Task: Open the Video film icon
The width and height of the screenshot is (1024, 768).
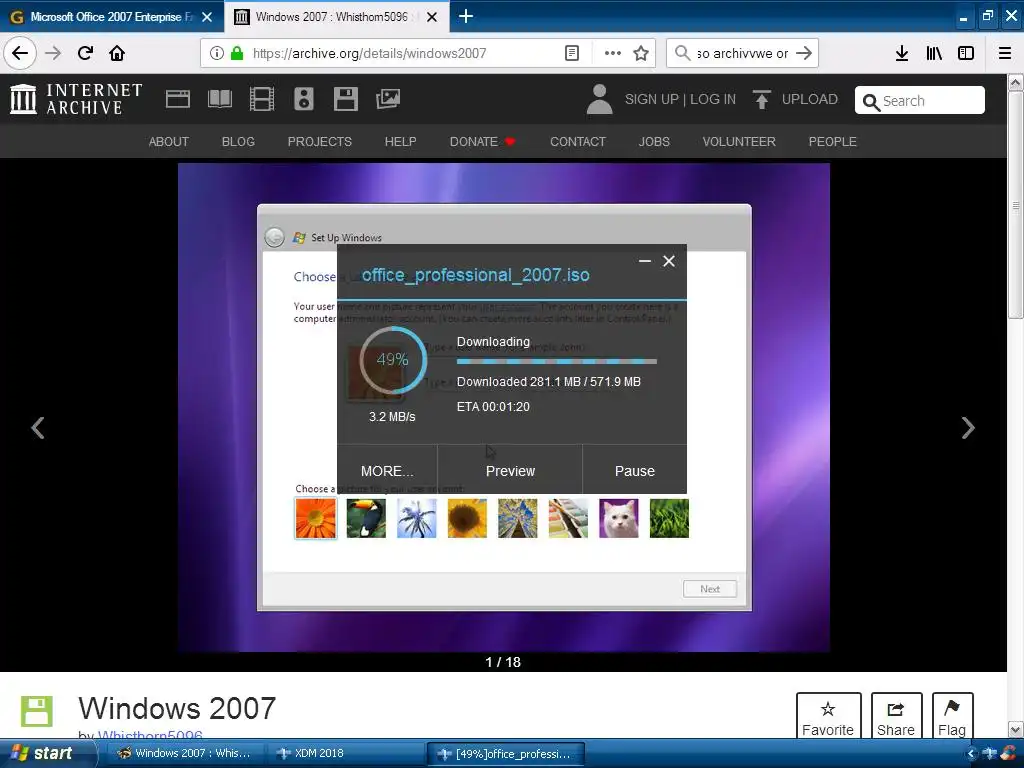Action: pos(262,99)
